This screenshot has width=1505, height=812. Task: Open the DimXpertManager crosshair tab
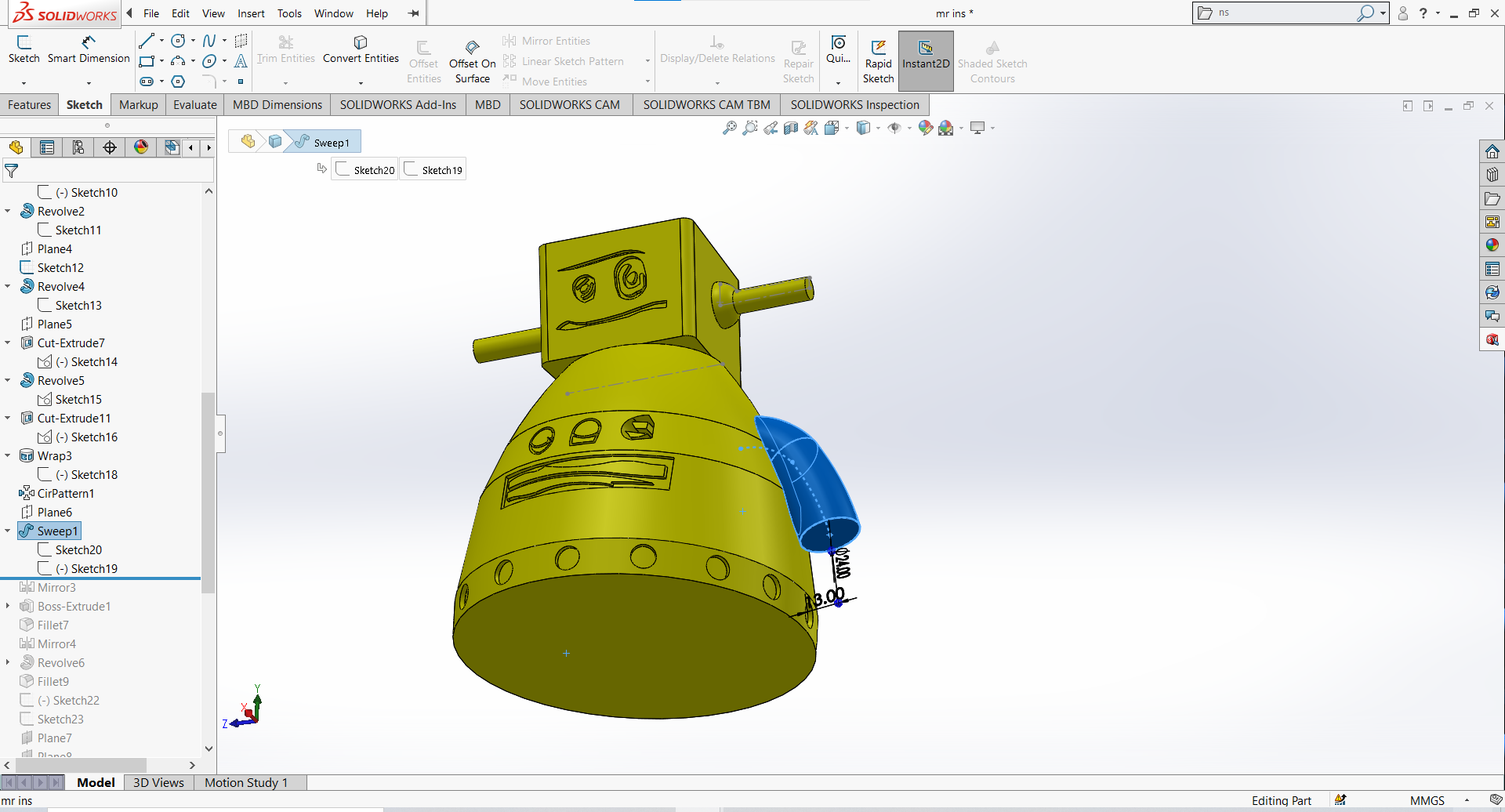tap(110, 147)
